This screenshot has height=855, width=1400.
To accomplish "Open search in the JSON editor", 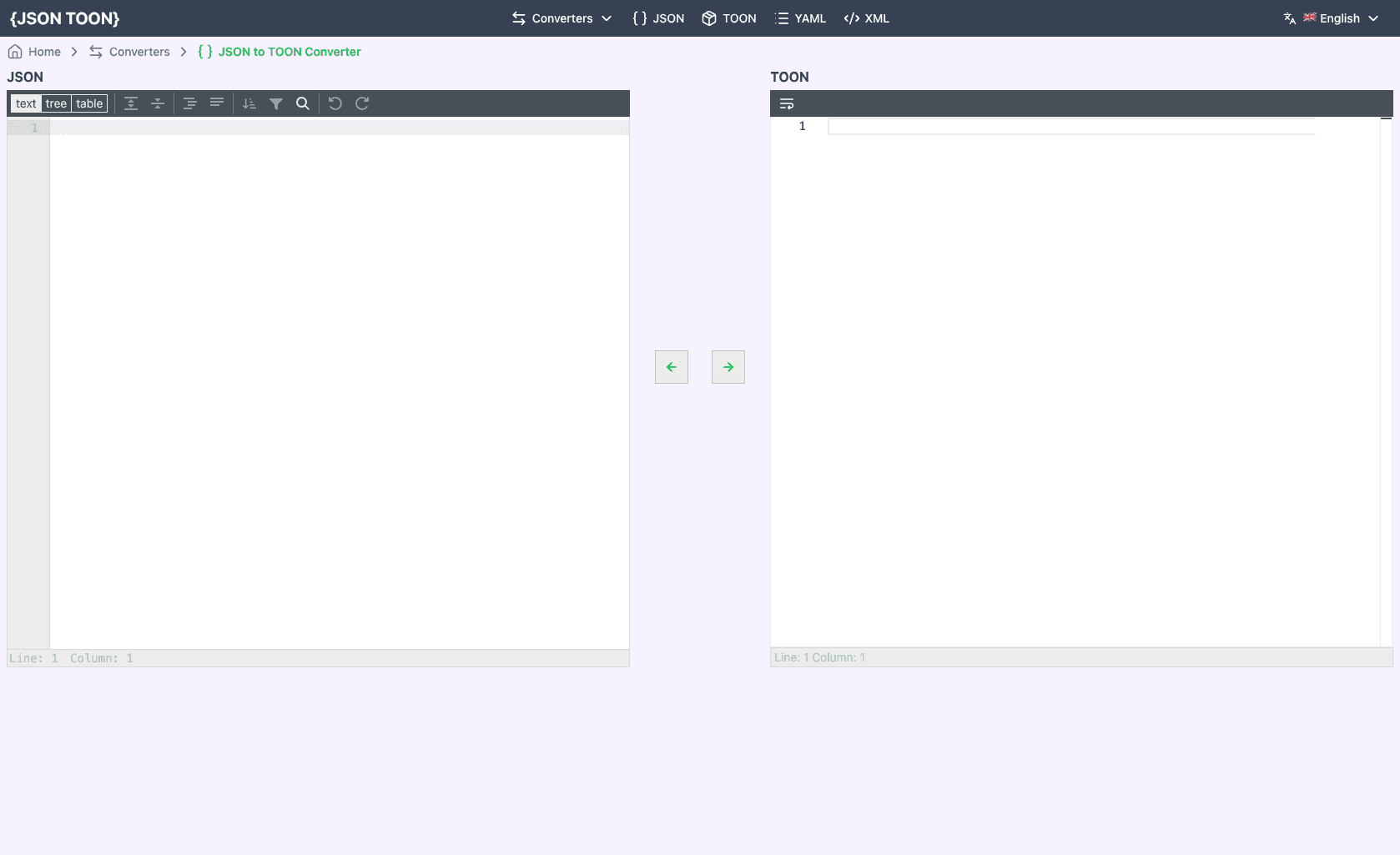I will 303,103.
